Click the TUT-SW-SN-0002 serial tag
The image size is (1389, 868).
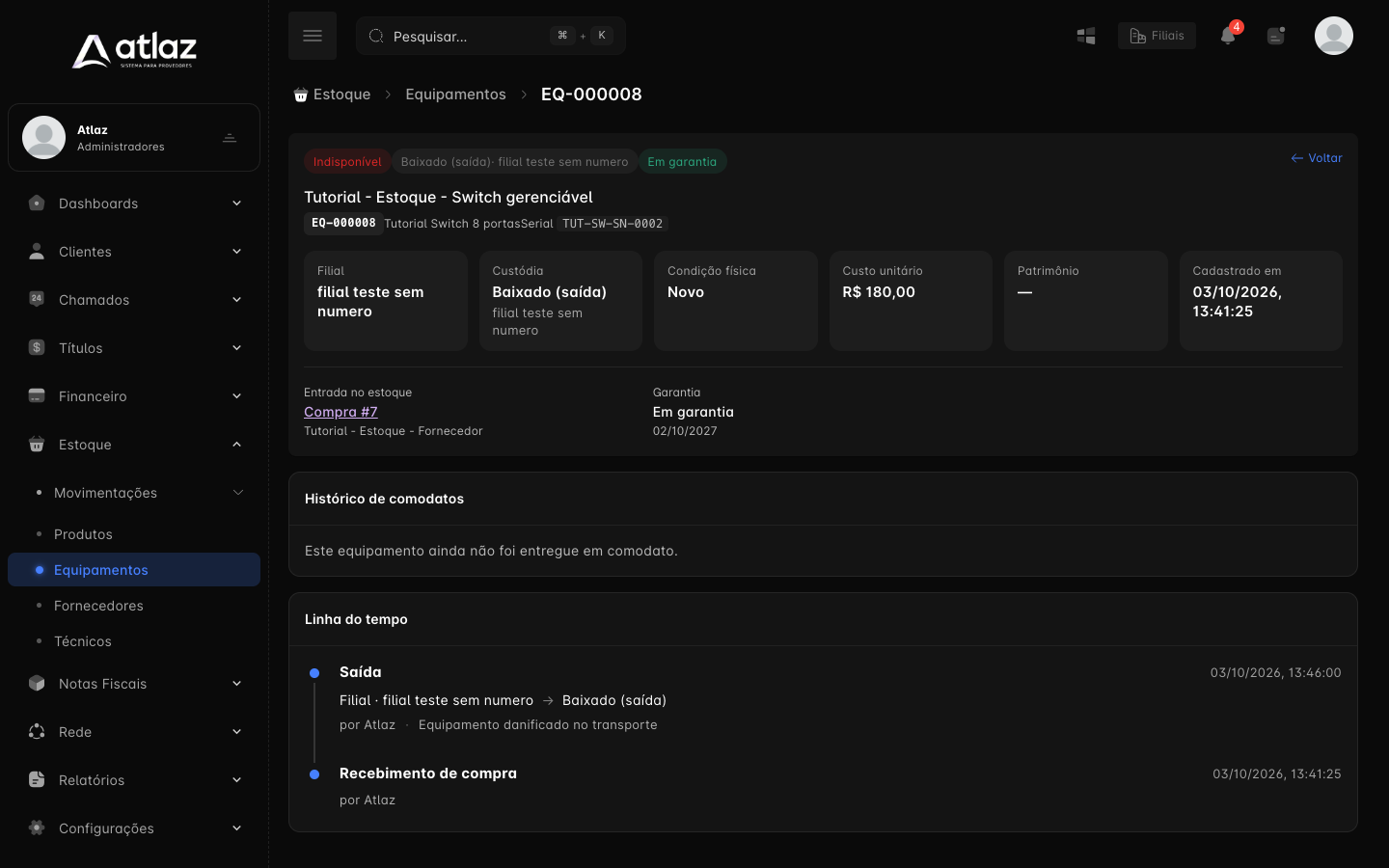coord(613,224)
